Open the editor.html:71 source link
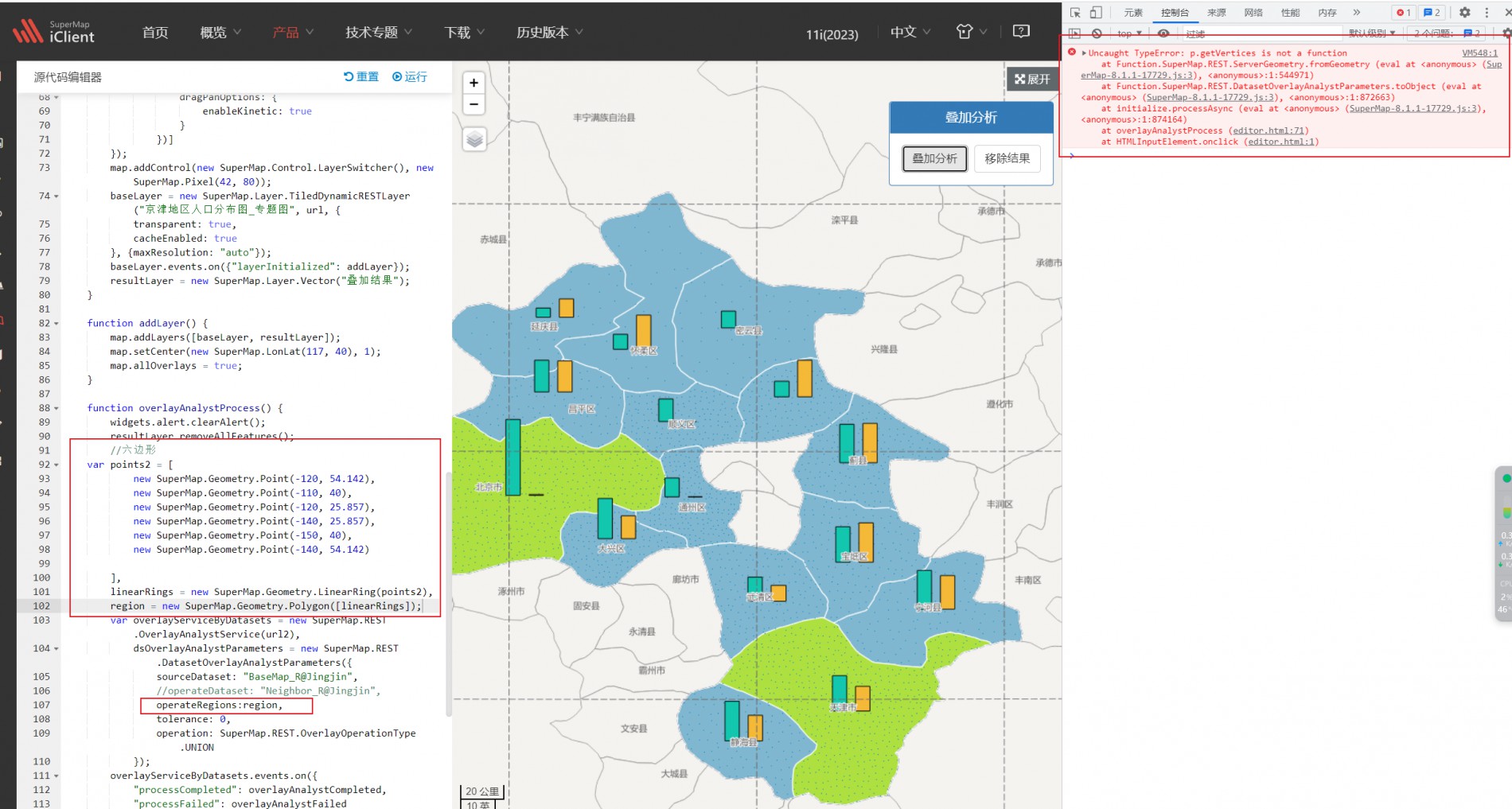The width and height of the screenshot is (1512, 809). 1268,130
